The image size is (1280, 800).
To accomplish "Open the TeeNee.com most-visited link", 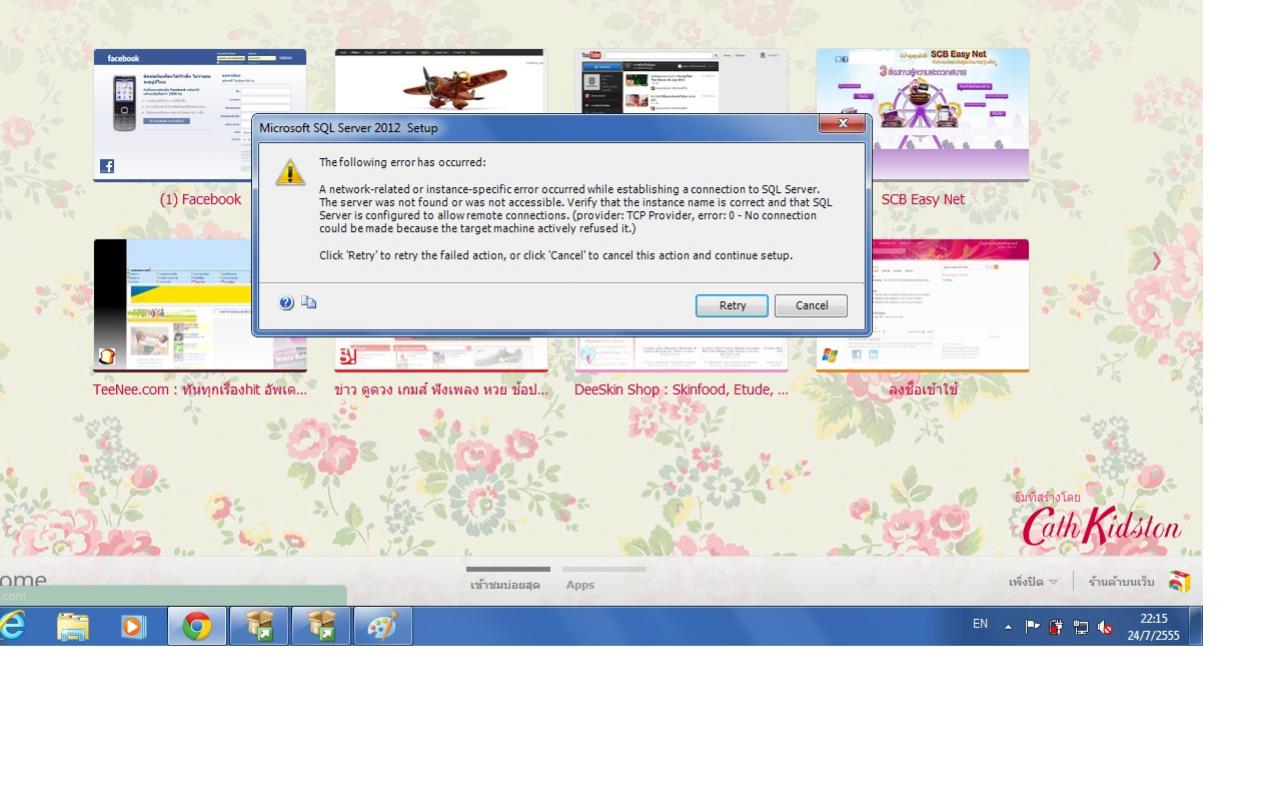I will pyautogui.click(x=200, y=390).
